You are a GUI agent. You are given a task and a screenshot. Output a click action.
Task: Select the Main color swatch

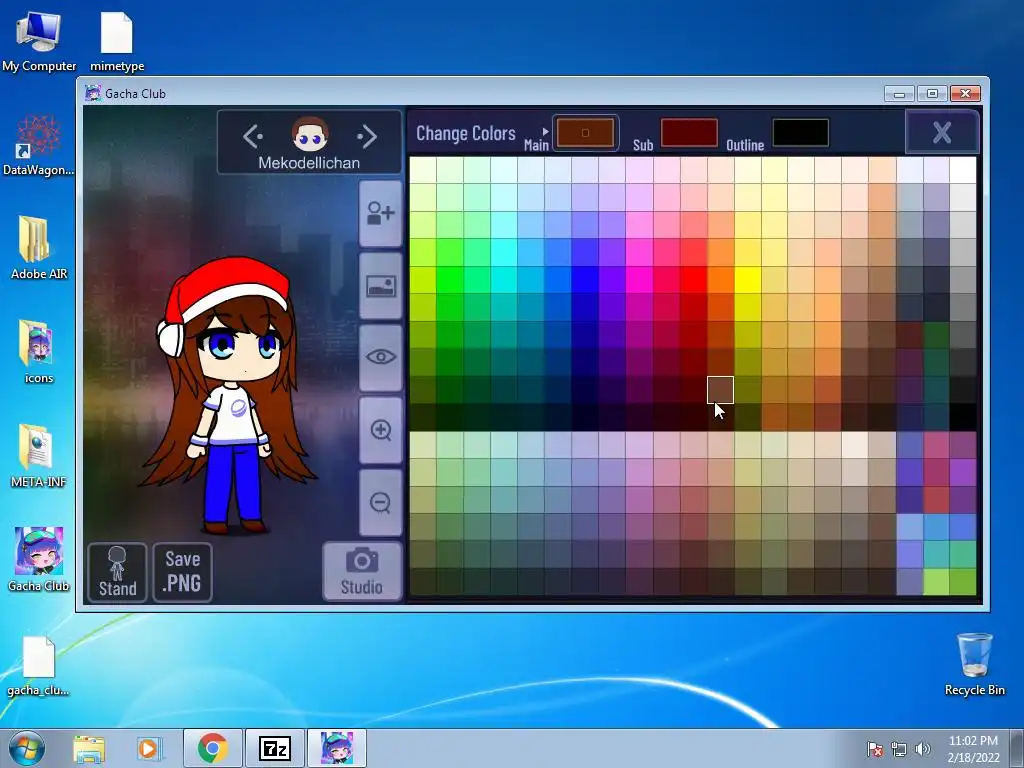pos(585,133)
